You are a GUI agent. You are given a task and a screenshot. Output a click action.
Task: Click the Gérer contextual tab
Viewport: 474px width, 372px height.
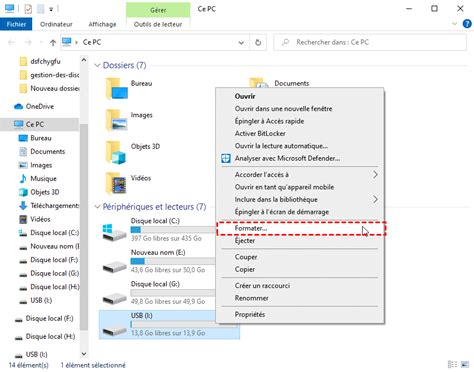click(x=158, y=10)
